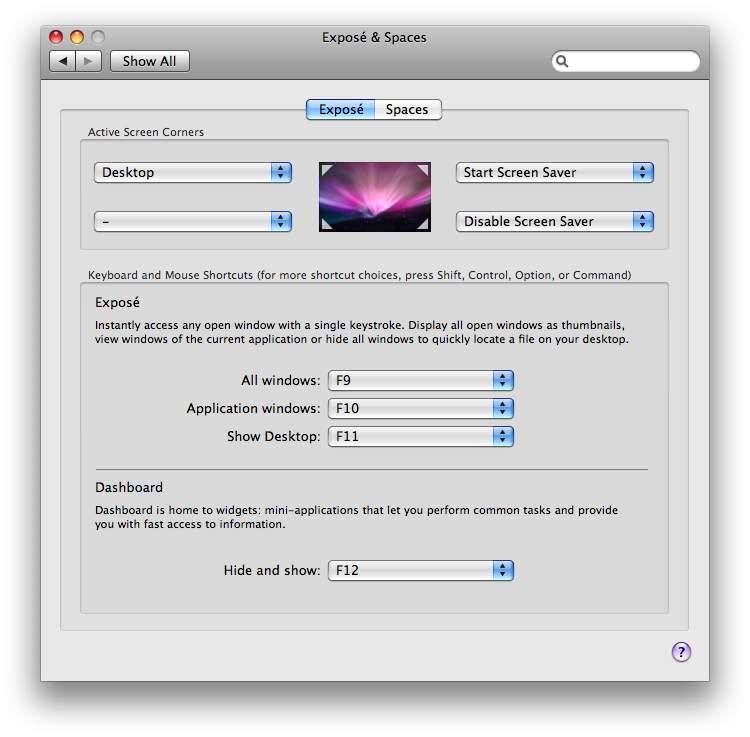This screenshot has height=737, width=750.
Task: Click the Active Screen Corners label
Action: 146,132
